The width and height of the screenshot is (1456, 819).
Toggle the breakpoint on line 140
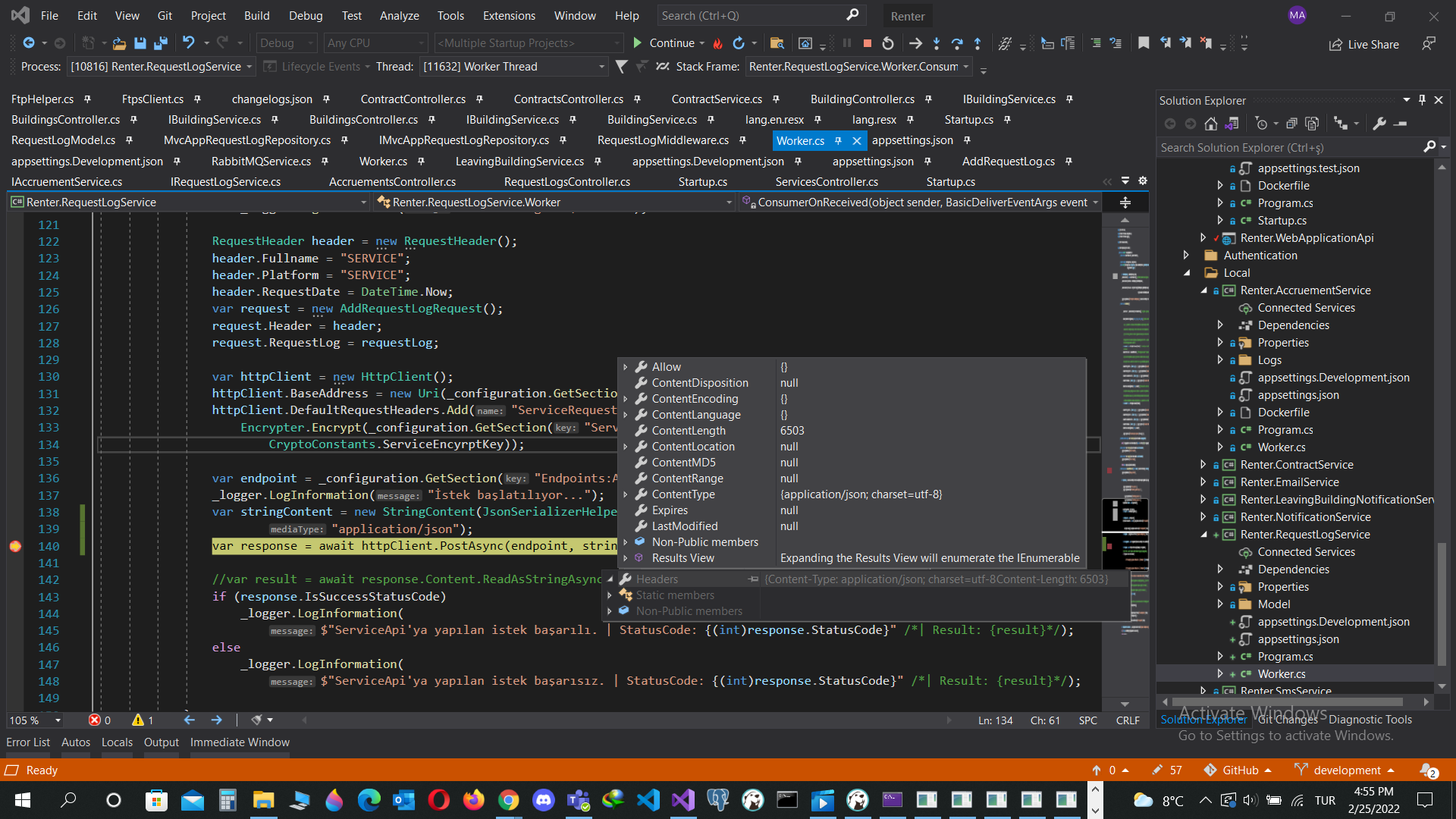click(15, 546)
